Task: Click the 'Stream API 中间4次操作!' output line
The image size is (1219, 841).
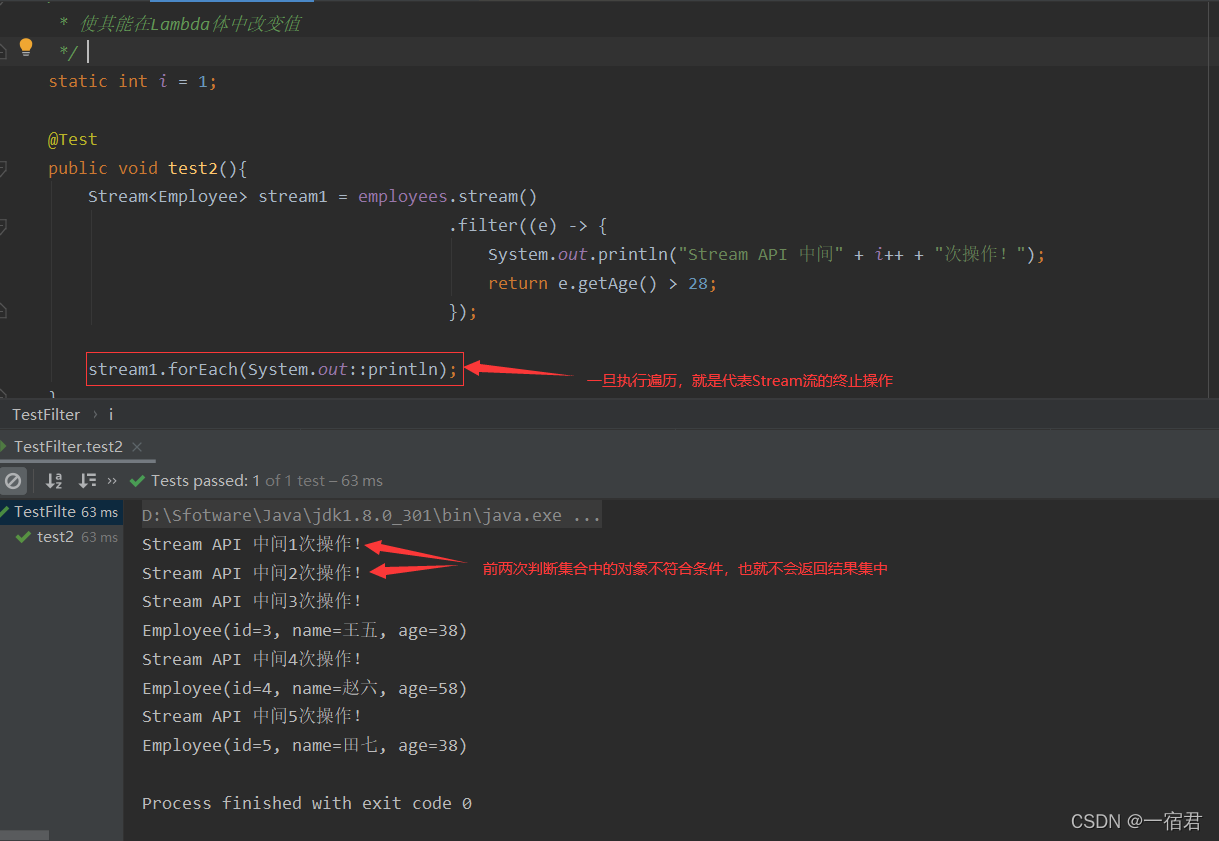Action: pyautogui.click(x=252, y=660)
